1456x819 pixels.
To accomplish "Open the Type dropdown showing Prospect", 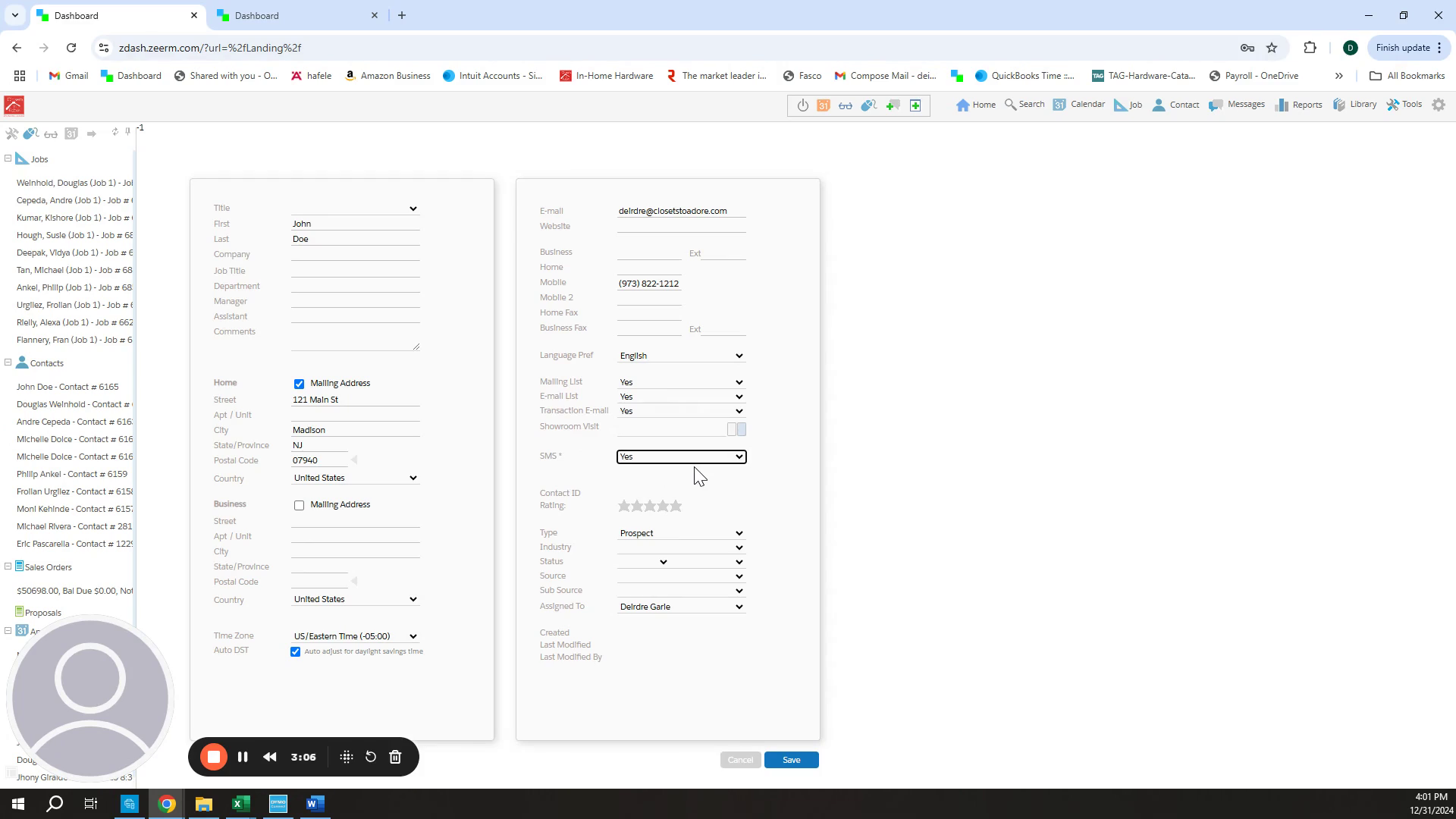I will [681, 533].
